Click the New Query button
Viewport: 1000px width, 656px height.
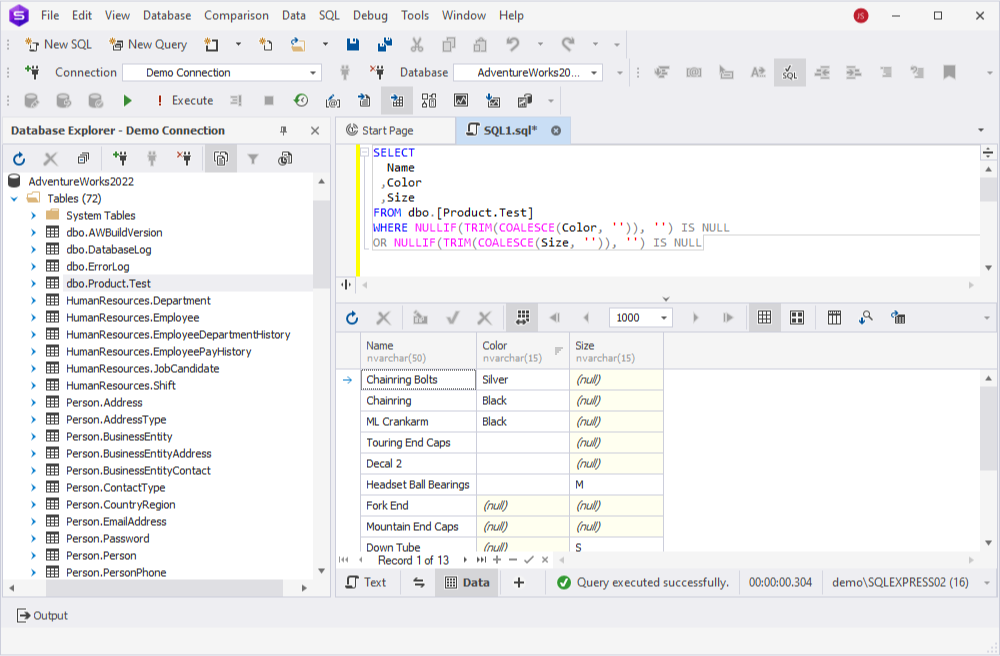click(x=149, y=44)
